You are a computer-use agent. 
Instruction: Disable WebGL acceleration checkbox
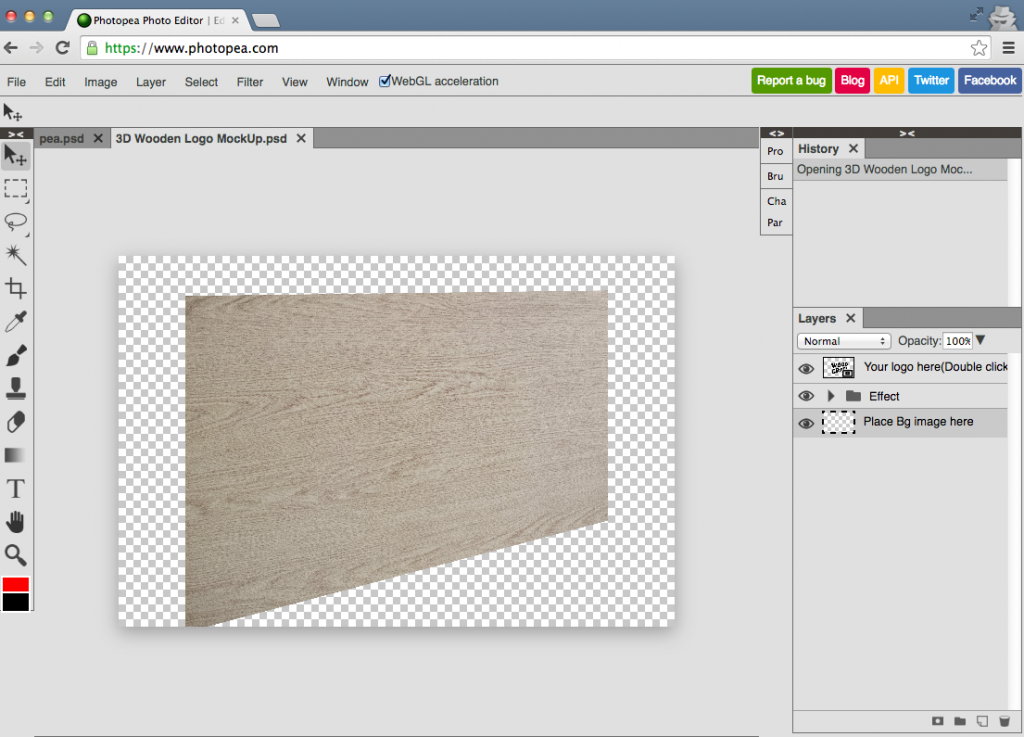tap(385, 81)
